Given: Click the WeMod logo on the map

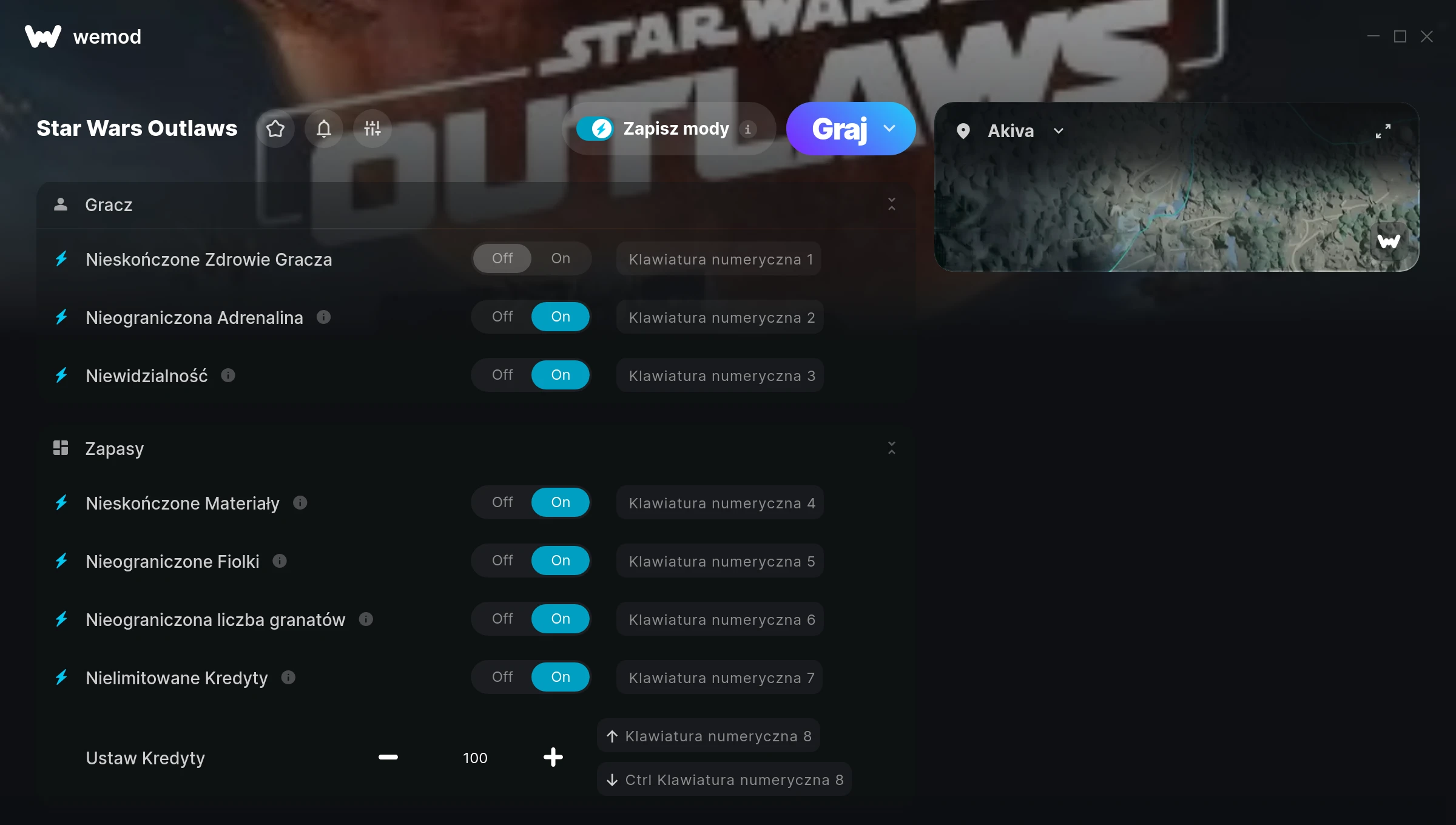Looking at the screenshot, I should coord(1389,241).
